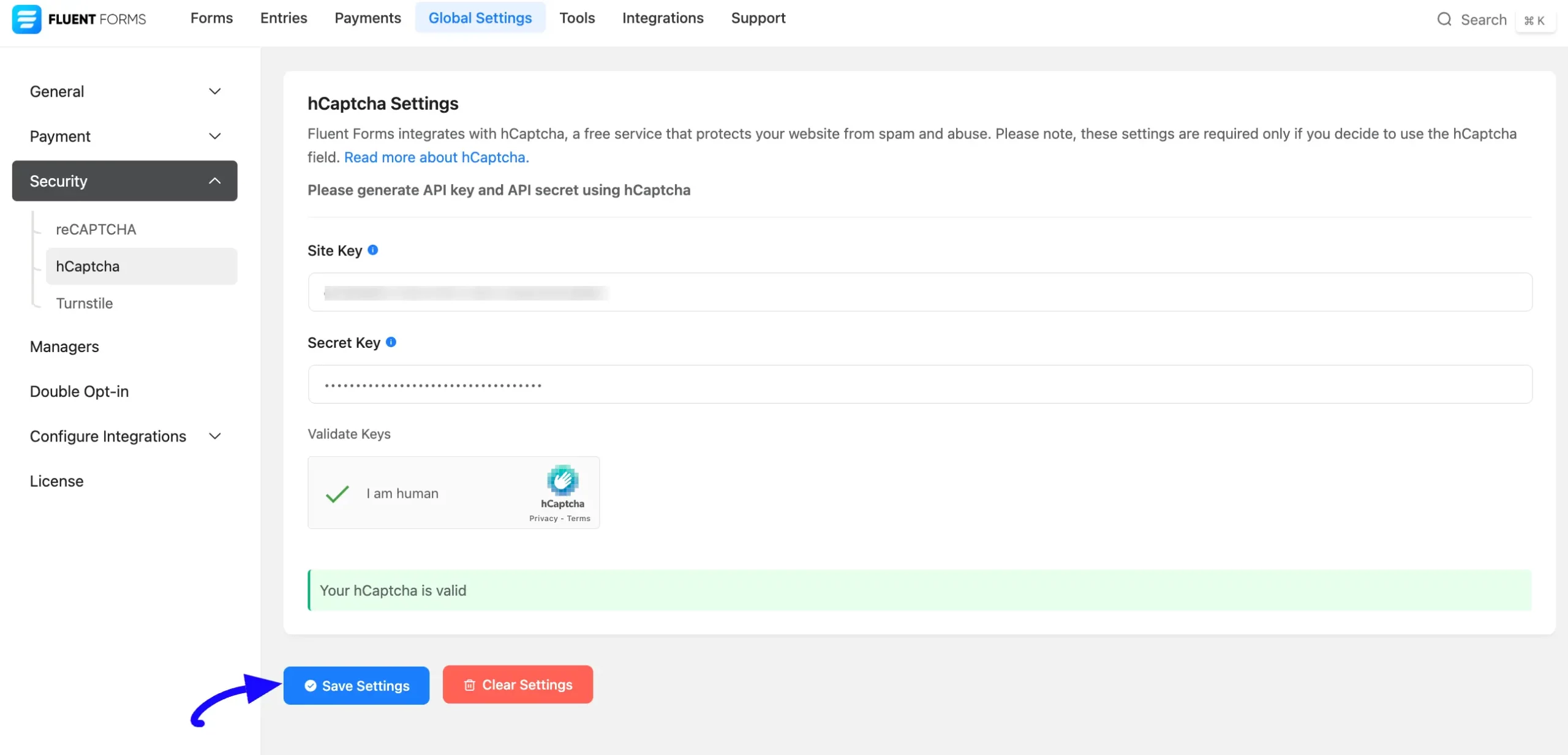
Task: Select hCaptcha in Security submenu
Action: pos(141,266)
